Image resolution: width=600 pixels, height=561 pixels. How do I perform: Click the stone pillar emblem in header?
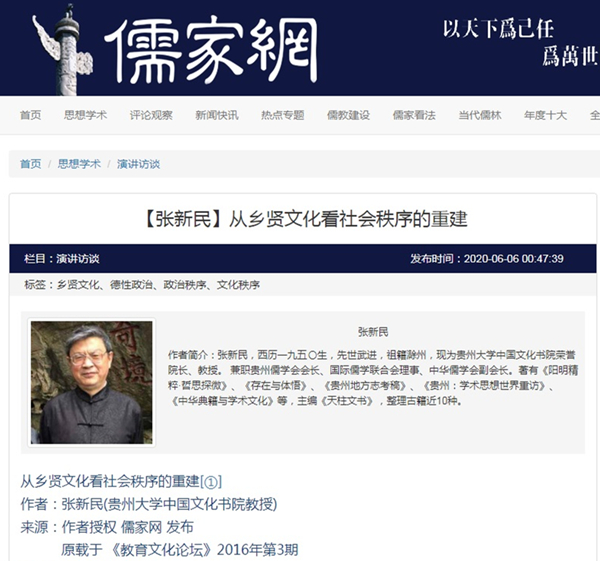click(x=62, y=50)
